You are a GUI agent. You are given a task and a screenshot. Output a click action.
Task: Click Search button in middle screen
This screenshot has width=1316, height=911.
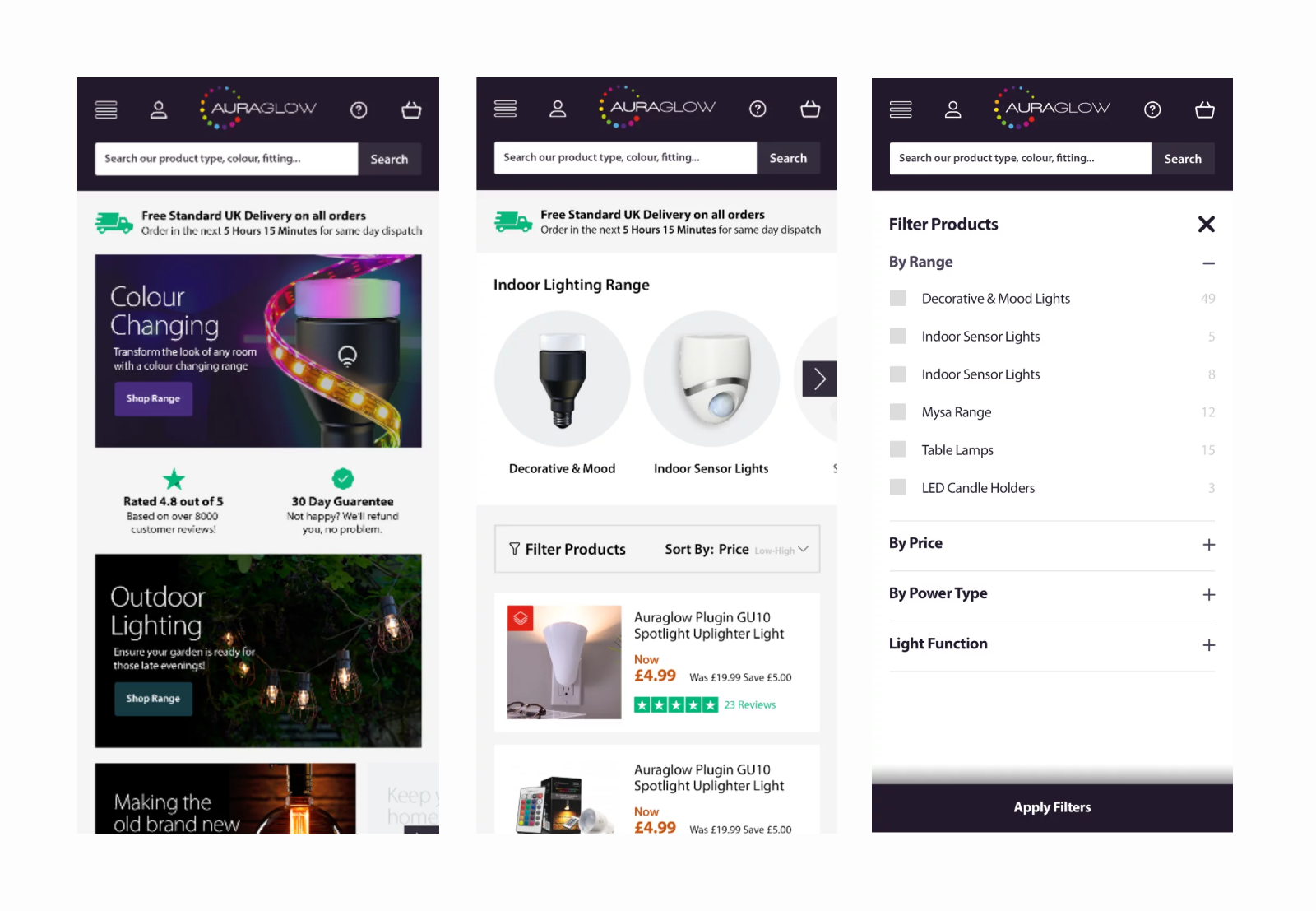(788, 158)
